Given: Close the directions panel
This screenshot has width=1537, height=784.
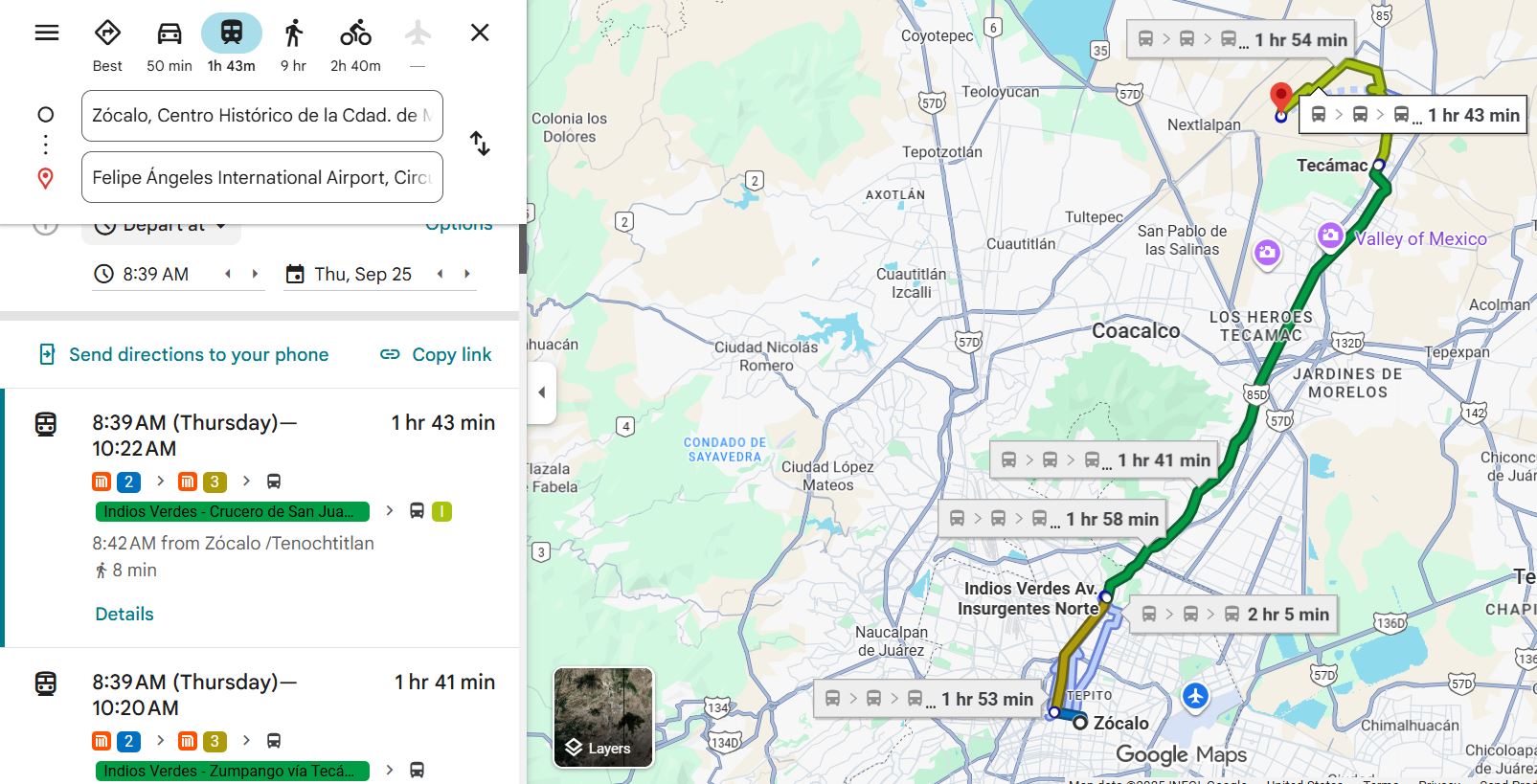Looking at the screenshot, I should click(480, 33).
